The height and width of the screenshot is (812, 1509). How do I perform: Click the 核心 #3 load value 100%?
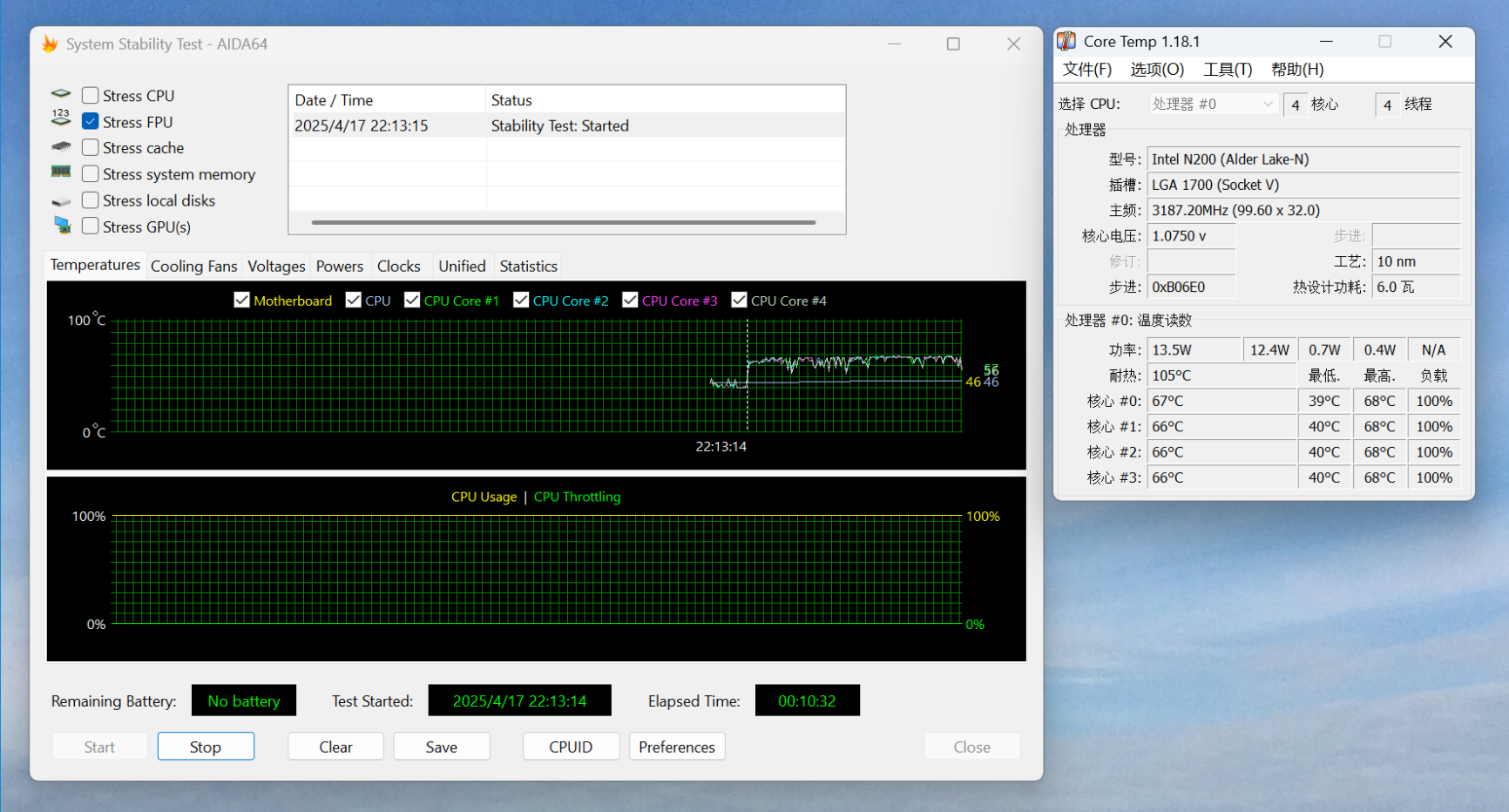coord(1434,477)
